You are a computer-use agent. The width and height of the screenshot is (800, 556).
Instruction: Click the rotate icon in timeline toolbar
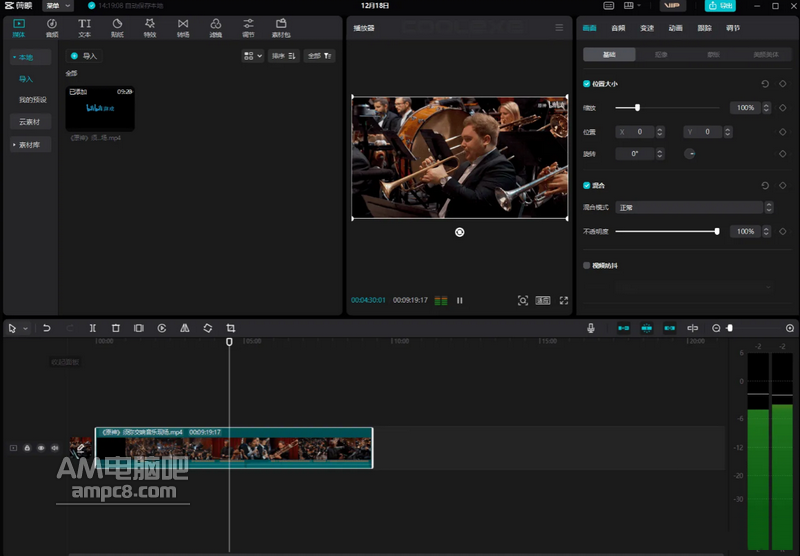click(208, 328)
